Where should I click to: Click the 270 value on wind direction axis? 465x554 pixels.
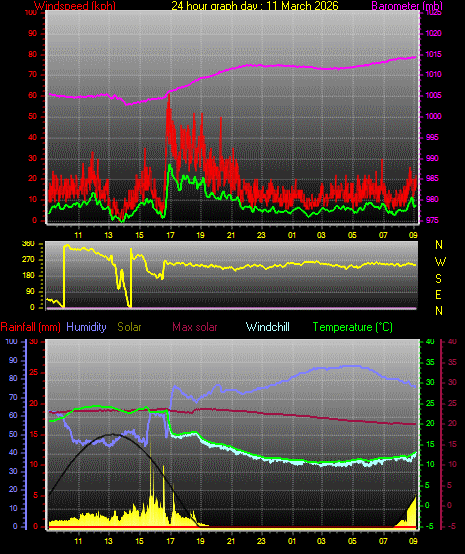click(x=28, y=260)
